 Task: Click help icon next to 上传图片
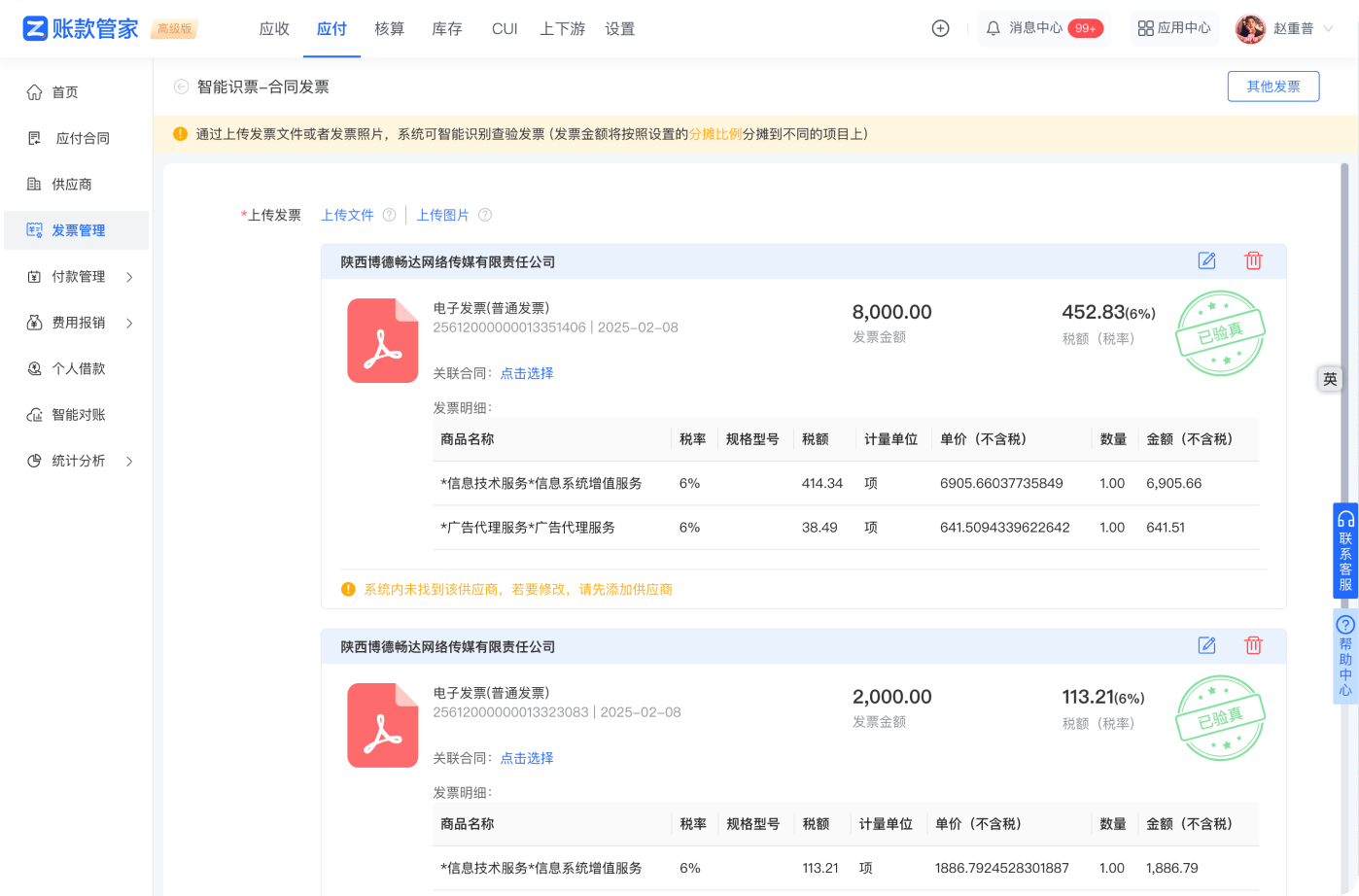(485, 215)
